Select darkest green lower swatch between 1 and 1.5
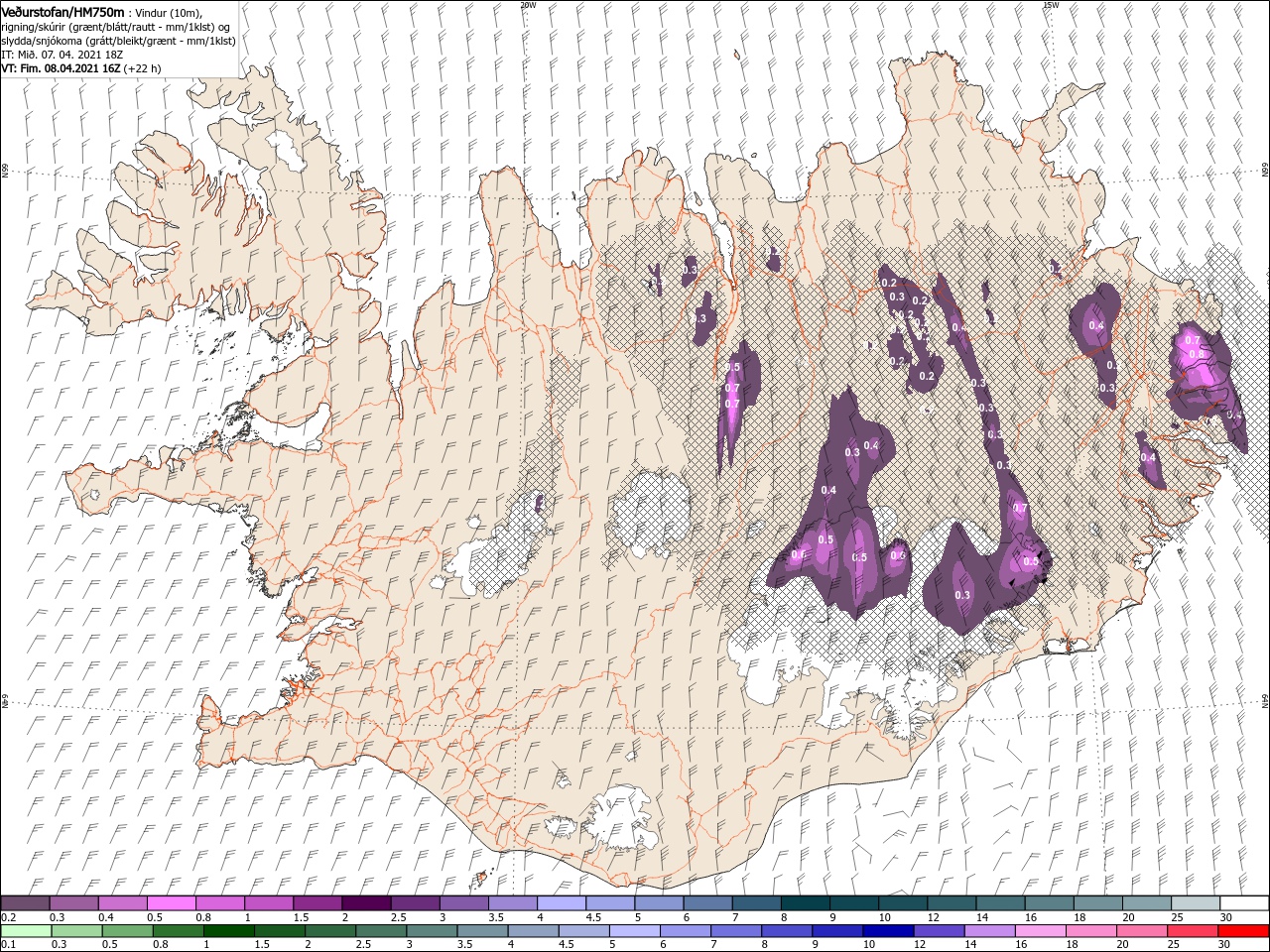This screenshot has width=1270, height=952. 228,931
